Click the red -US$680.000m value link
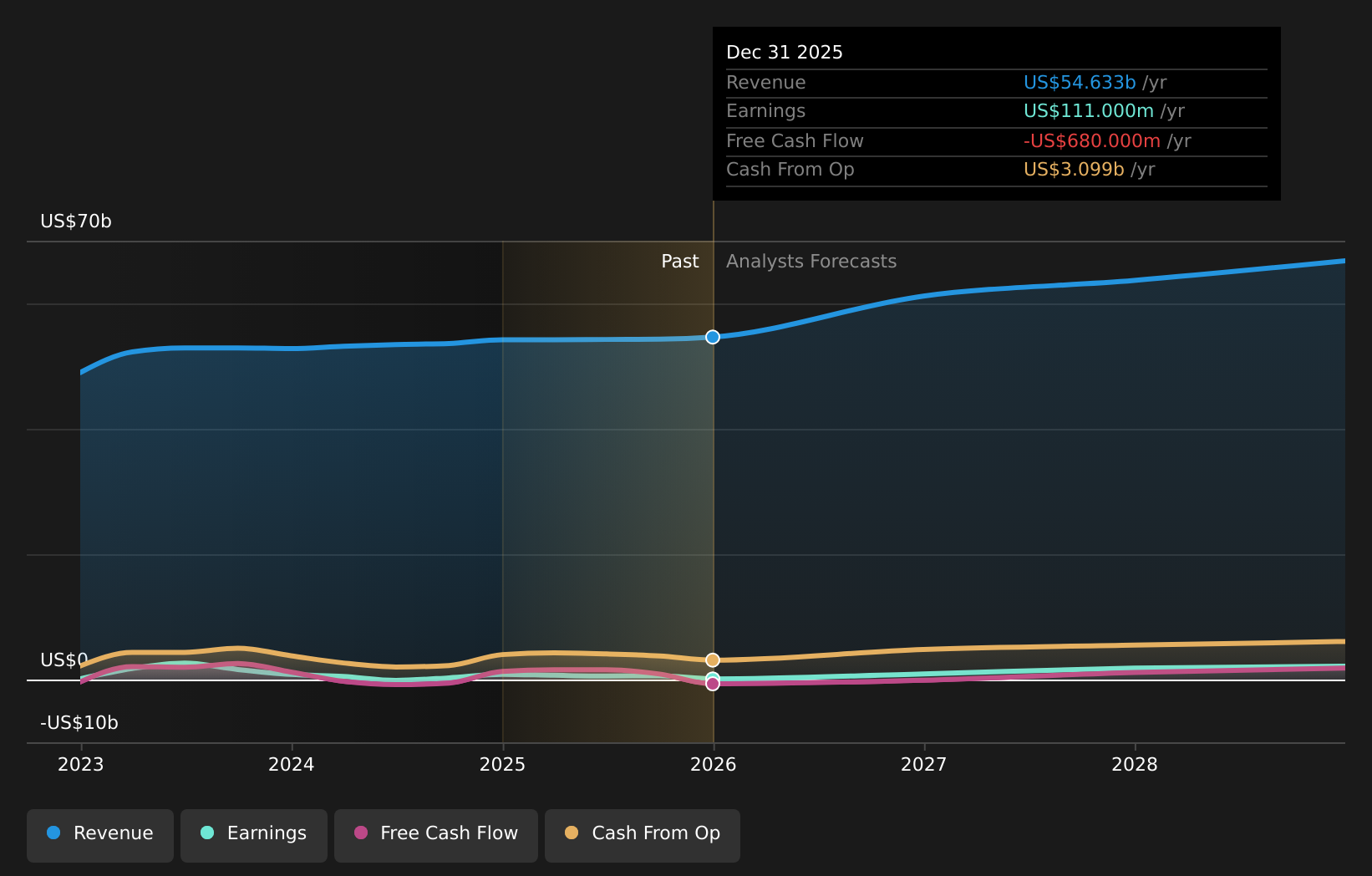Viewport: 1372px width, 876px height. (x=1091, y=140)
